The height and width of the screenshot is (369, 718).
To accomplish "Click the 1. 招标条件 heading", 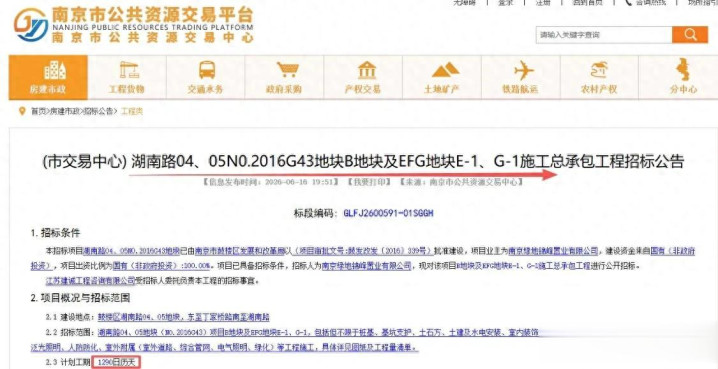I will pos(55,233).
